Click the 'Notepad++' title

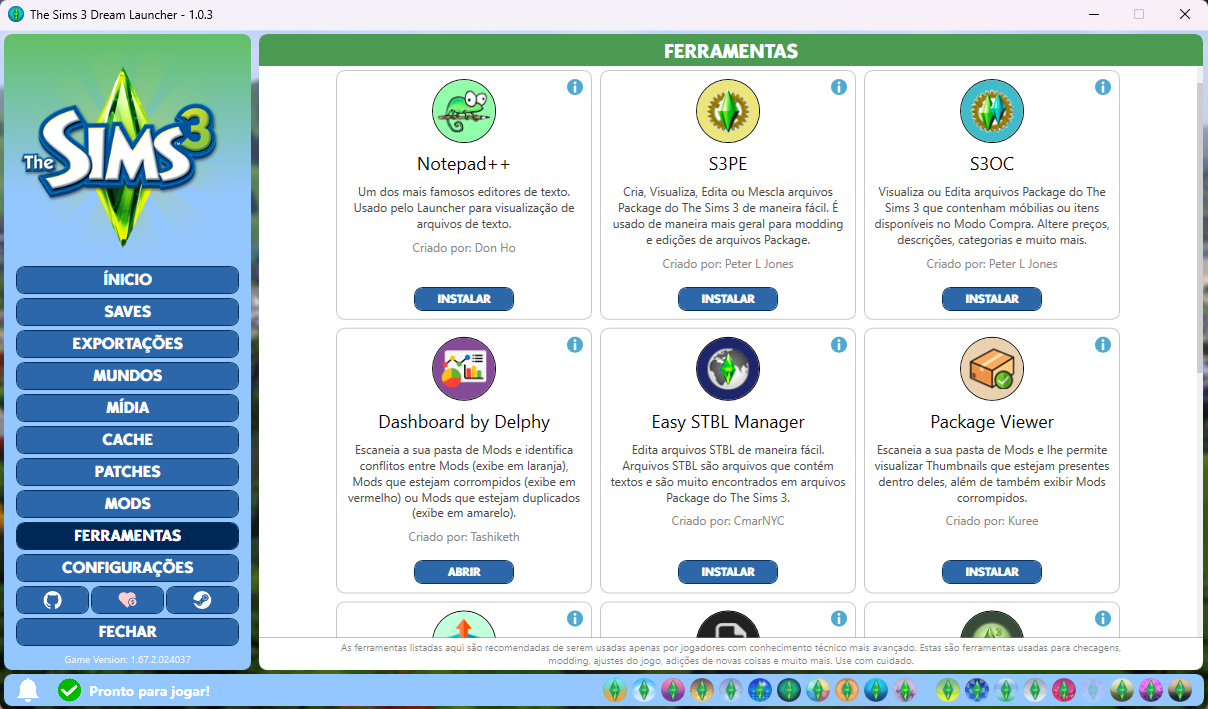point(464,164)
